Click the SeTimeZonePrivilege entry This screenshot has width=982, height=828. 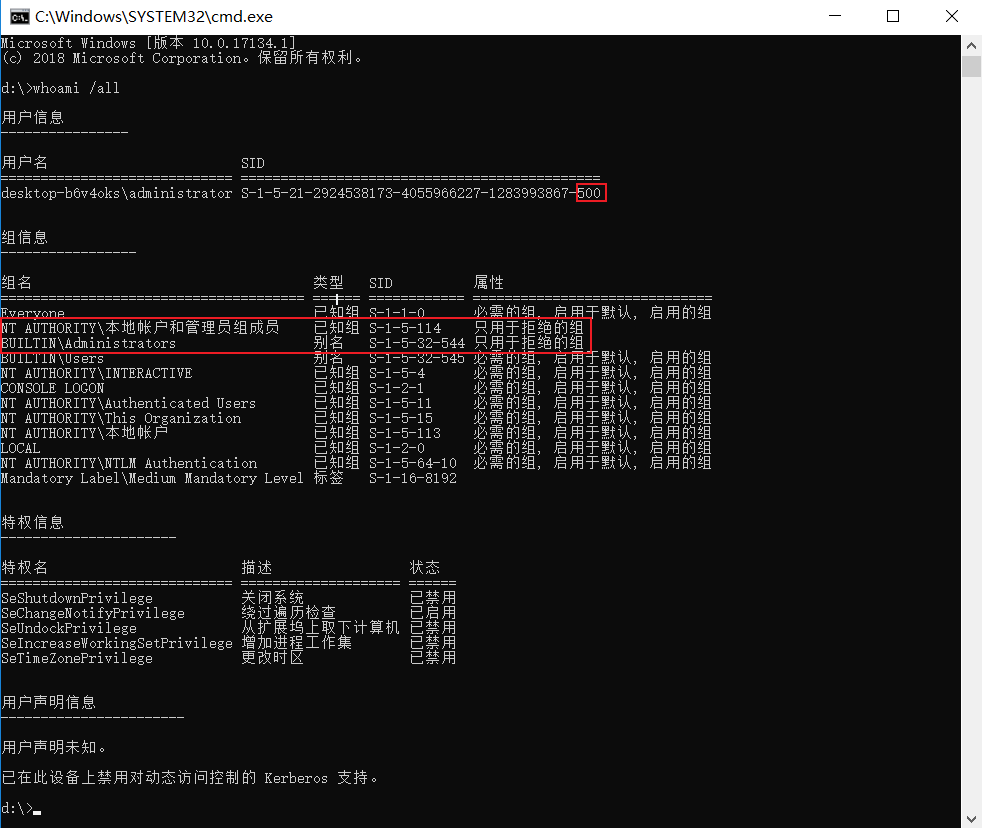click(x=77, y=658)
